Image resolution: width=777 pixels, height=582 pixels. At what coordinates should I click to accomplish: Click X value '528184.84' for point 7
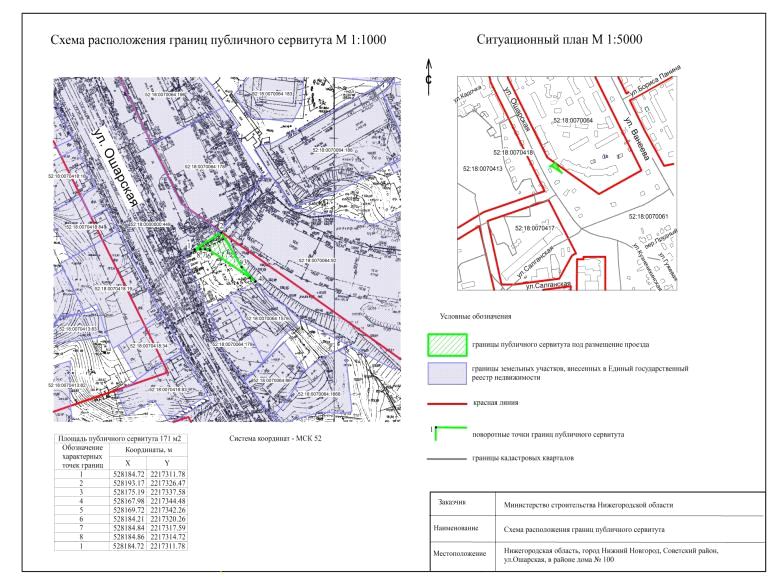pos(128,528)
